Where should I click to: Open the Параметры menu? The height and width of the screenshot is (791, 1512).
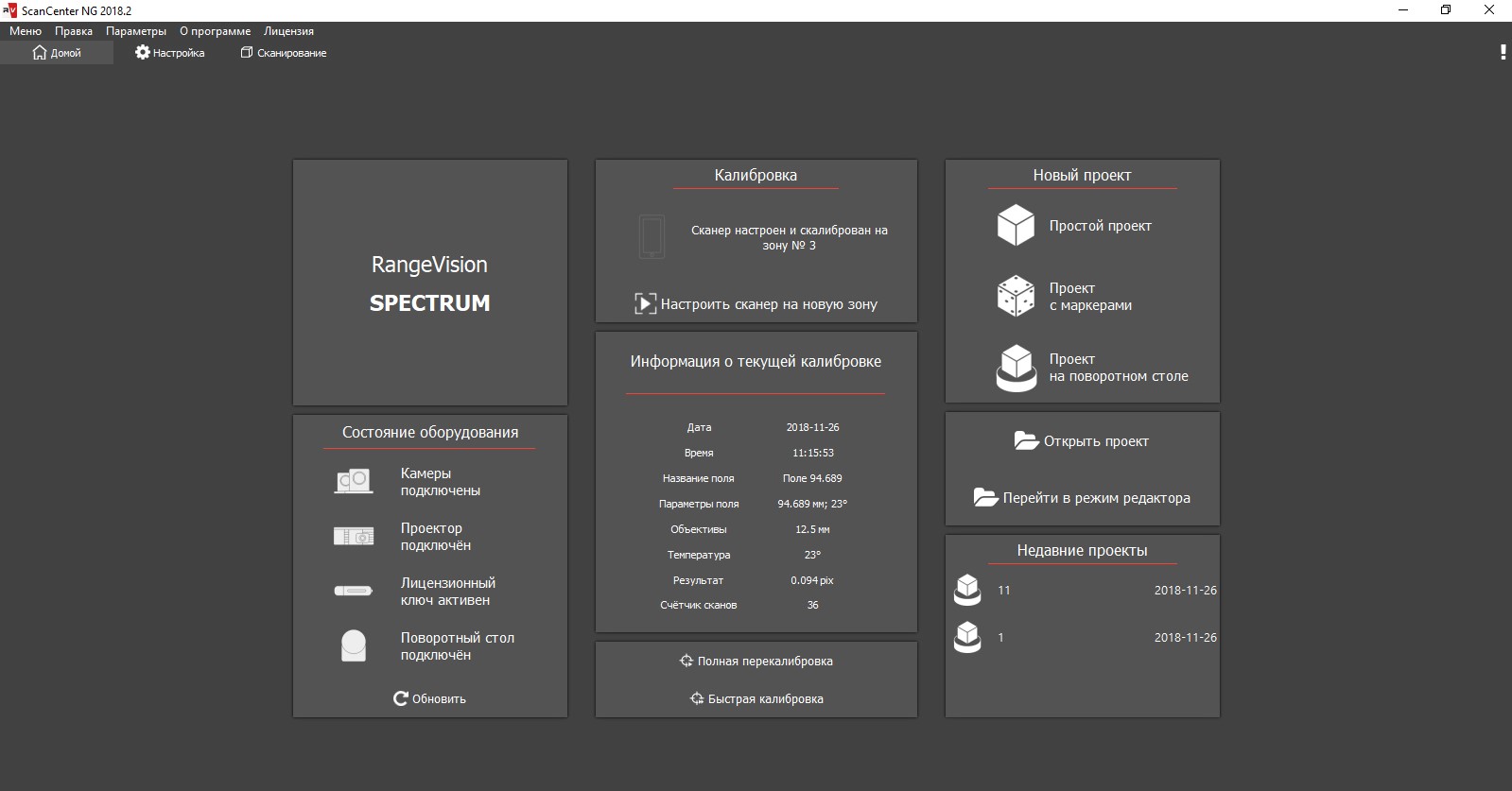click(136, 31)
